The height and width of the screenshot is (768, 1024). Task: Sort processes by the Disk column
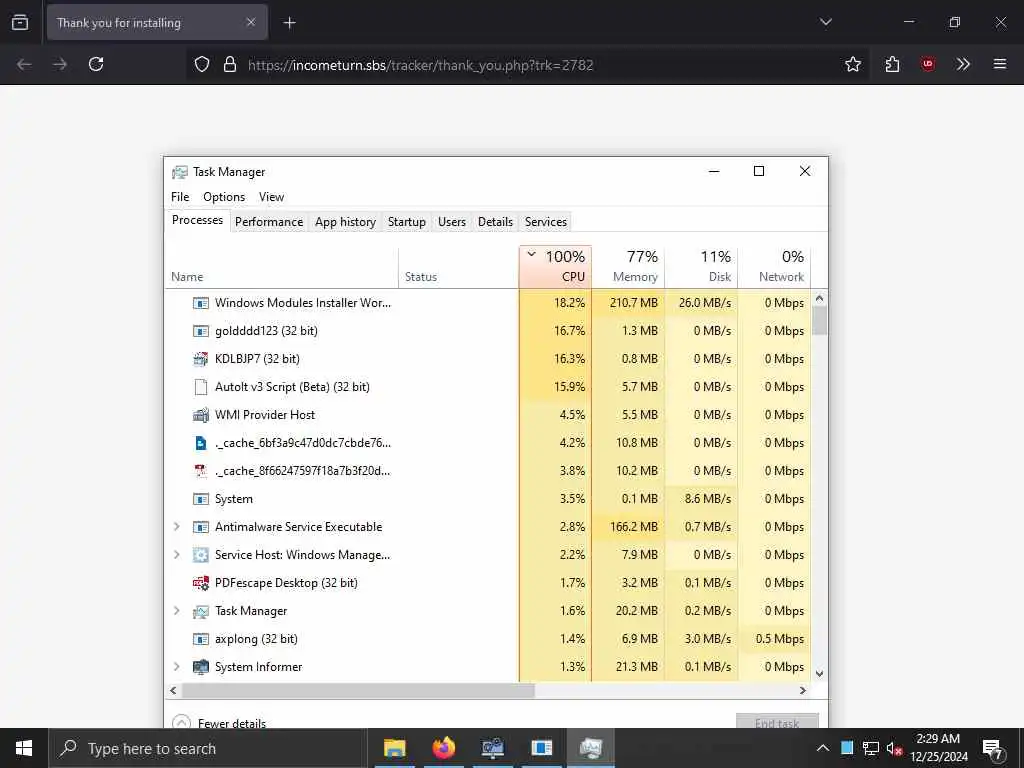[x=701, y=267]
